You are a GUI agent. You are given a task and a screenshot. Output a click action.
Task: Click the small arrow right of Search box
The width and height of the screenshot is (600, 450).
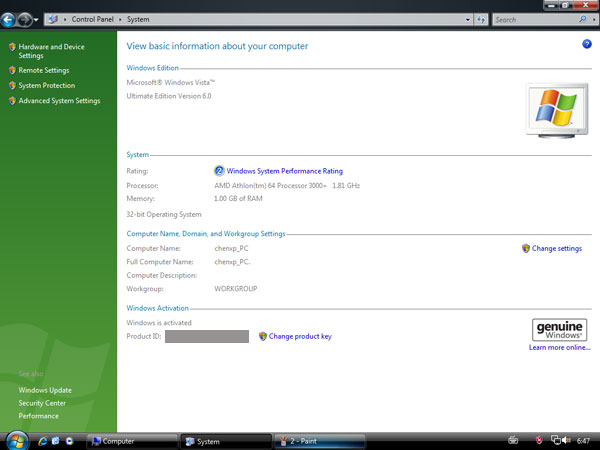(594, 20)
